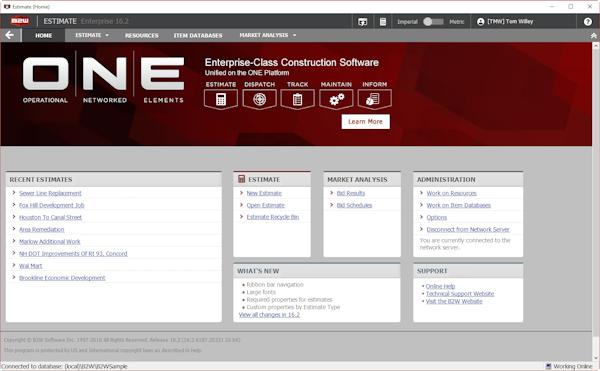Click the Estimate panel calculator icon
600x371 pixels.
pyautogui.click(x=241, y=179)
